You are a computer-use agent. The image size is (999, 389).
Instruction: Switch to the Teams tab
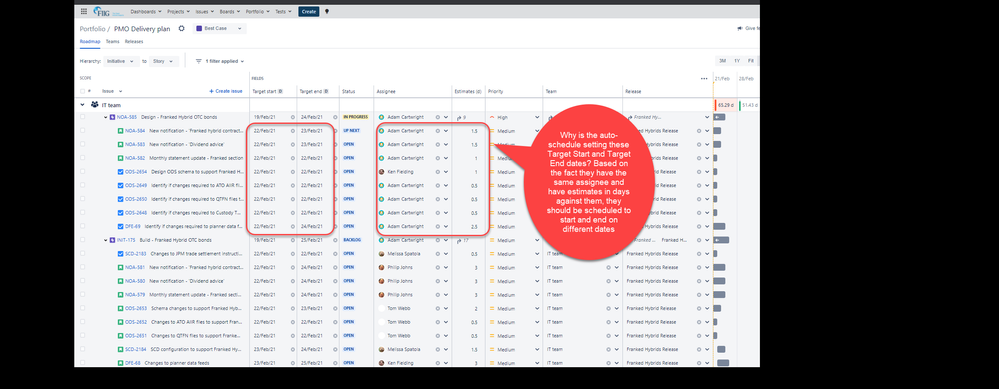tap(112, 41)
